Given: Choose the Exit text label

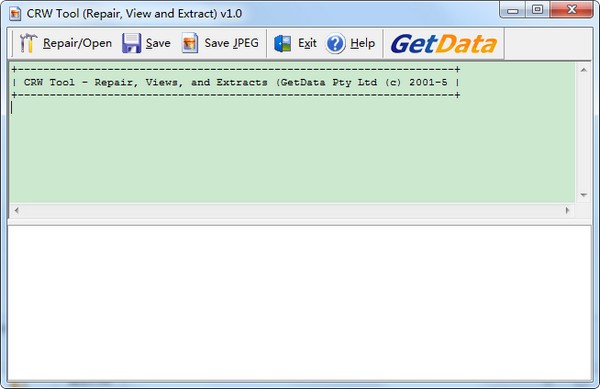Looking at the screenshot, I should 307,43.
